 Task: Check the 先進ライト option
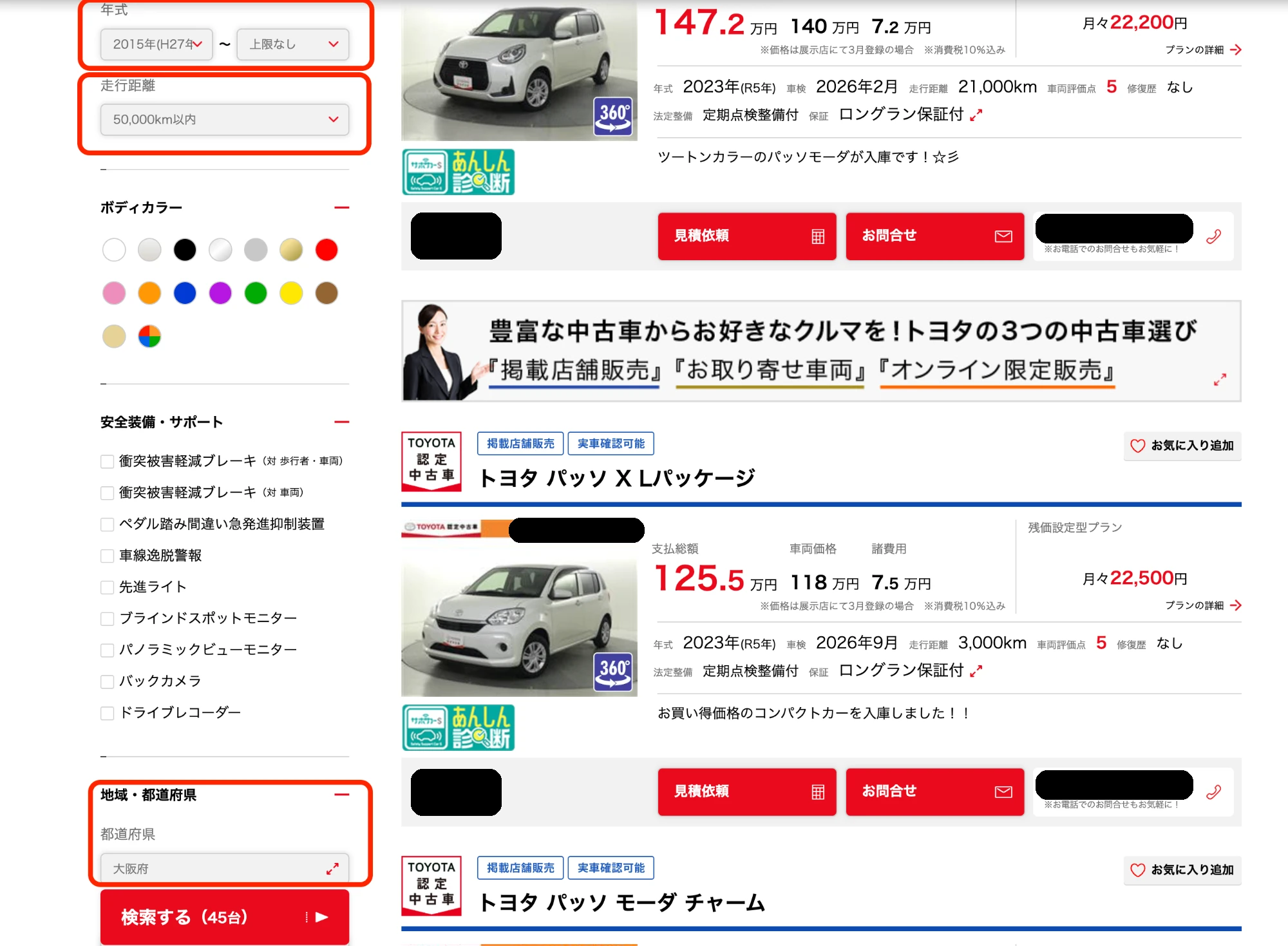(108, 587)
